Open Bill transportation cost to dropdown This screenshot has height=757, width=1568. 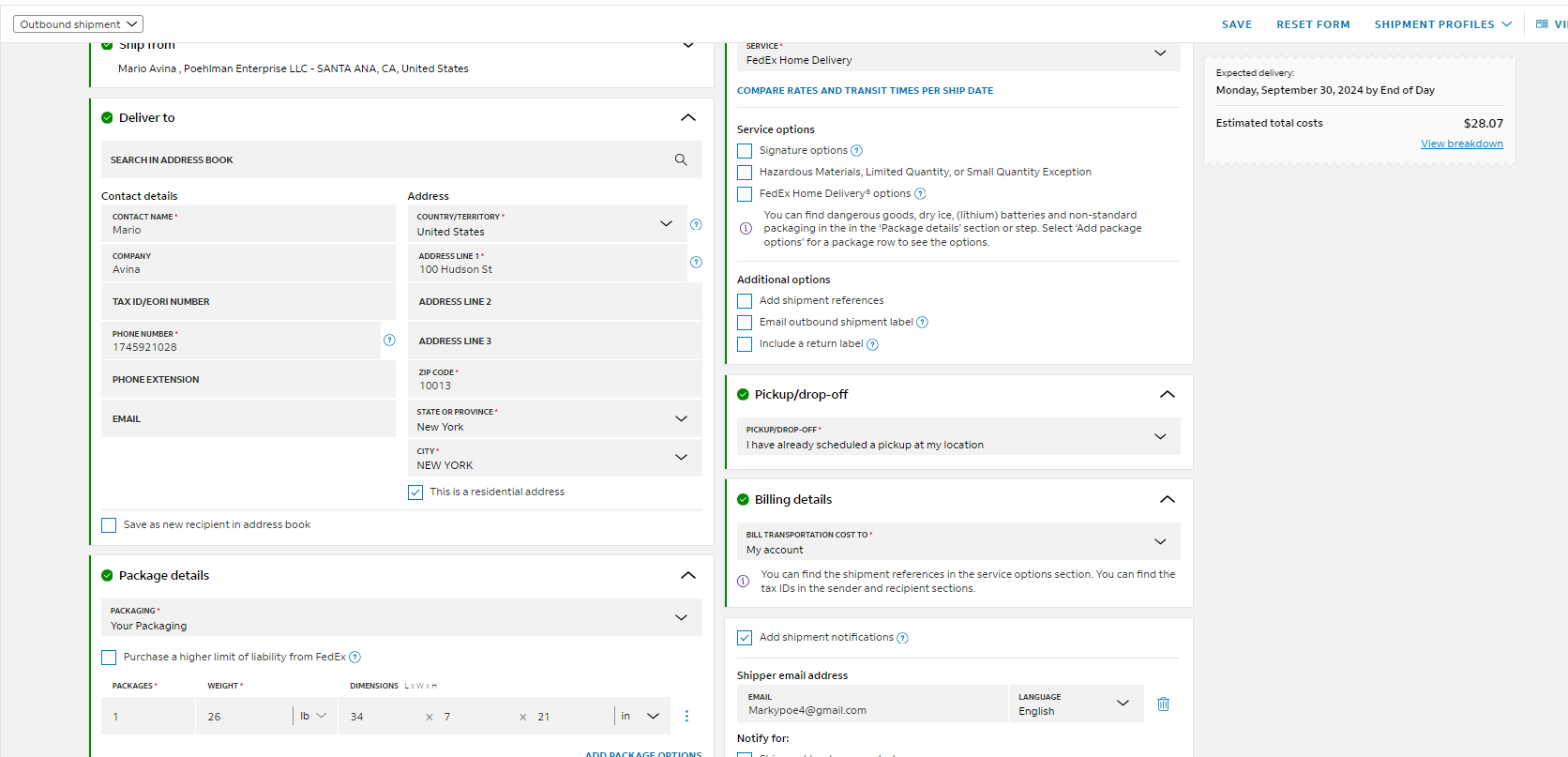(958, 541)
